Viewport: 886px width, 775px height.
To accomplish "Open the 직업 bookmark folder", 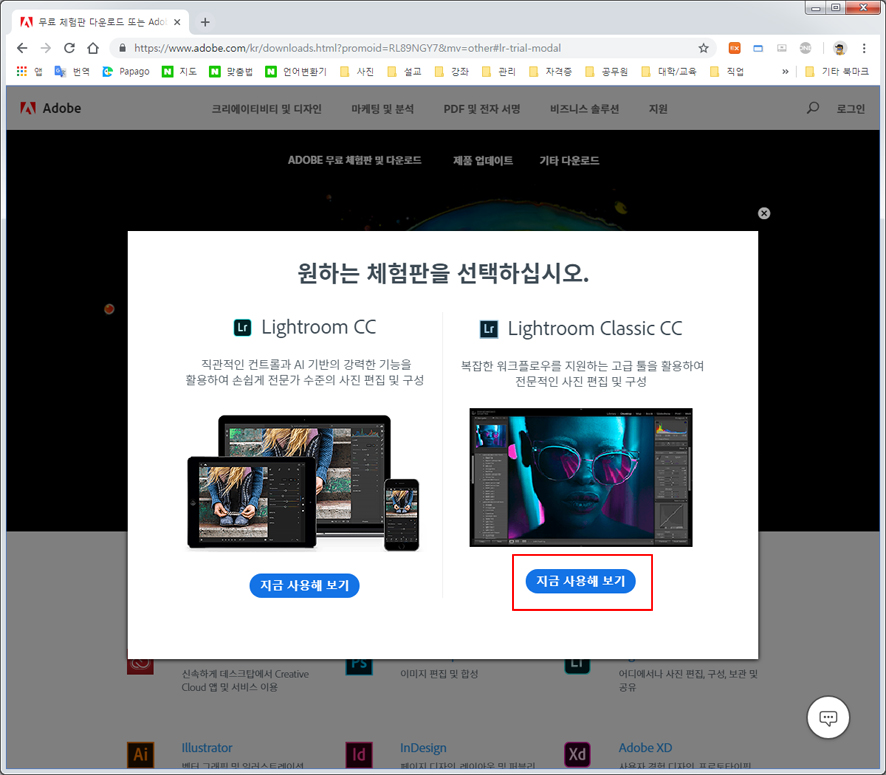I will coord(727,71).
